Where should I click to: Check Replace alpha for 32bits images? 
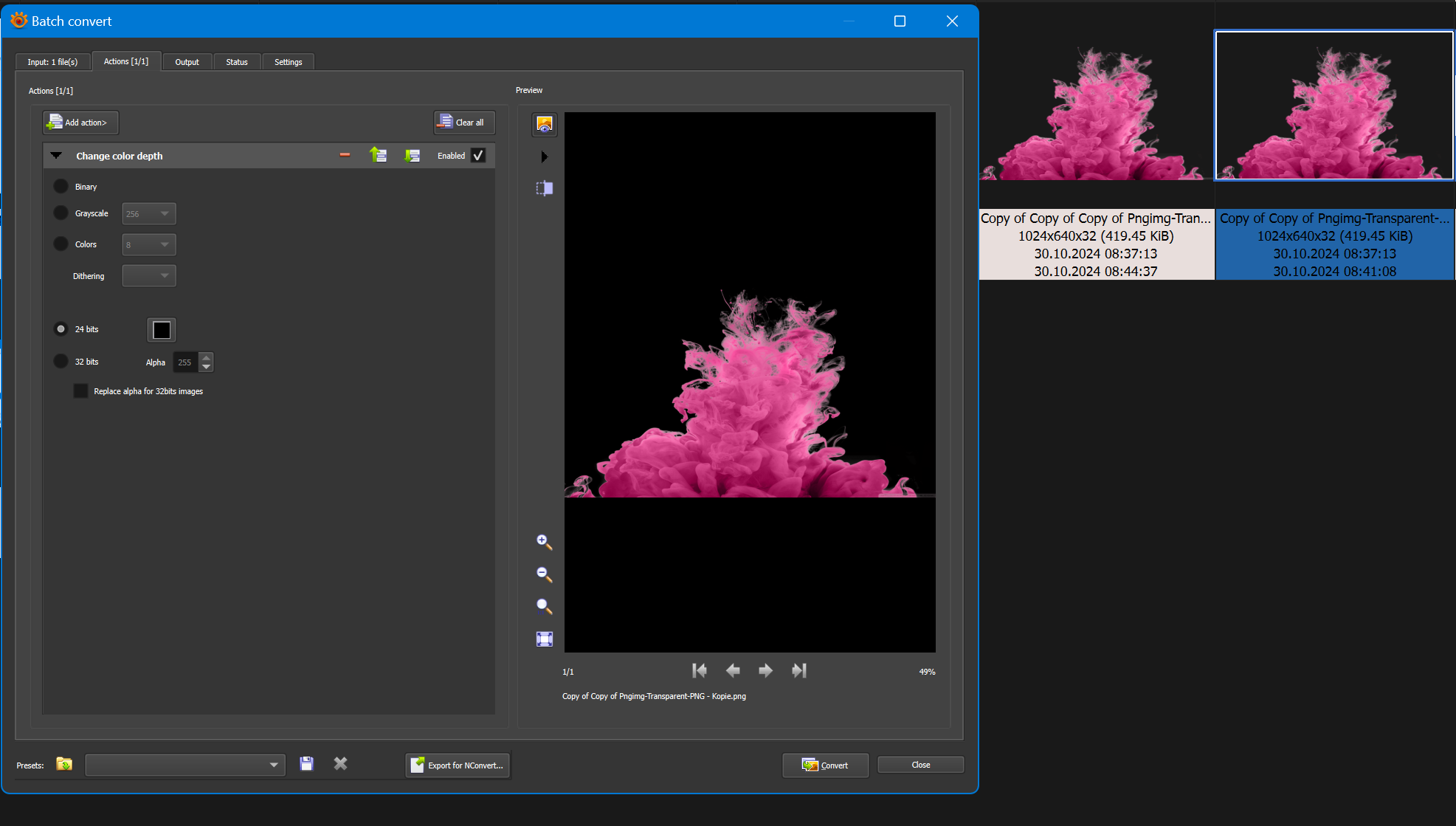click(x=80, y=391)
